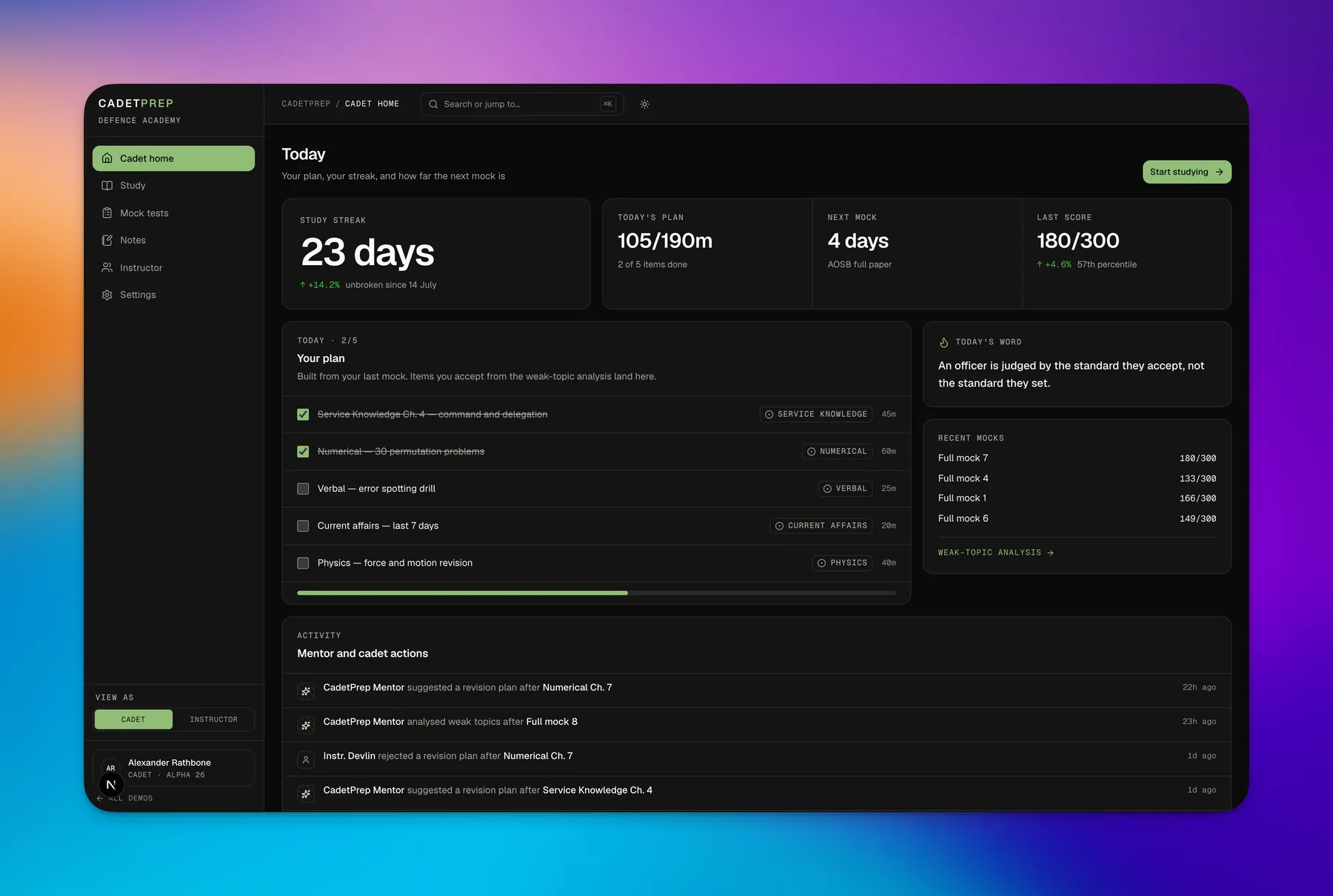
Task: Click clock icon in Numerical tag
Action: [812, 452]
